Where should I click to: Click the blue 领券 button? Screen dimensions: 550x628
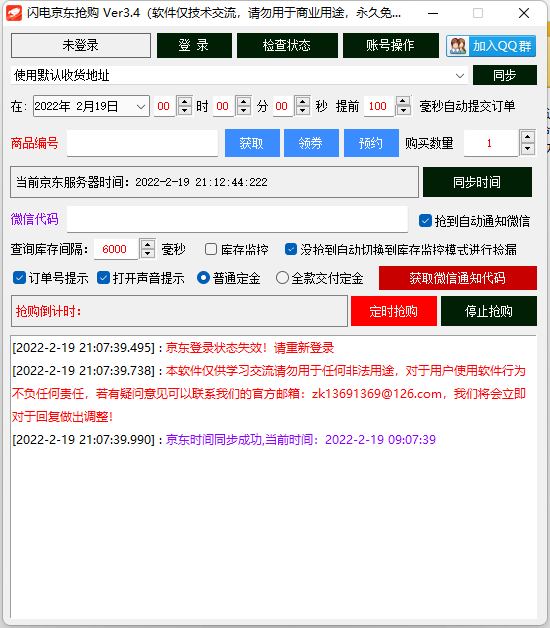point(311,143)
